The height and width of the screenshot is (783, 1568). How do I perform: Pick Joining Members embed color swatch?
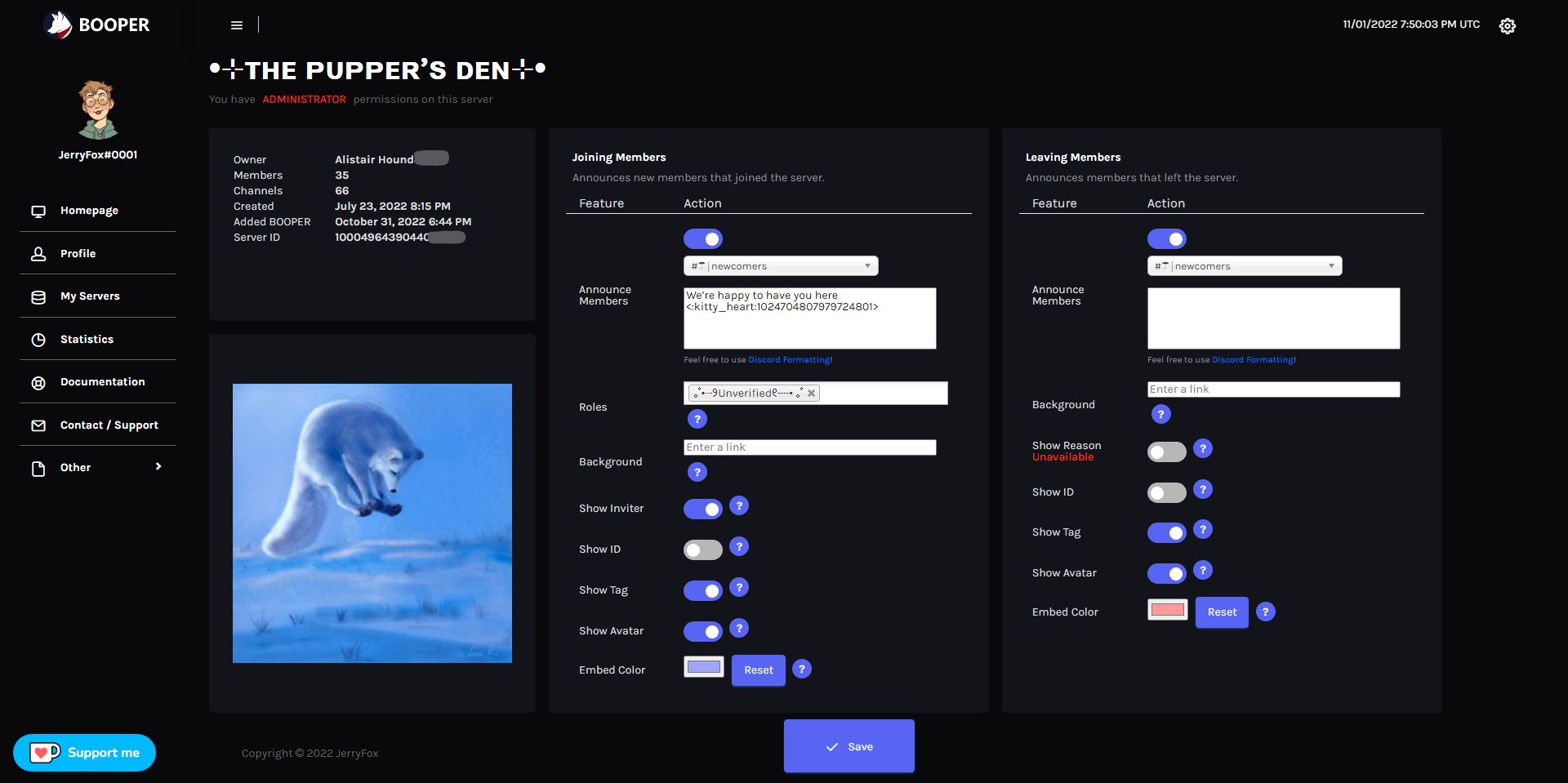[703, 667]
